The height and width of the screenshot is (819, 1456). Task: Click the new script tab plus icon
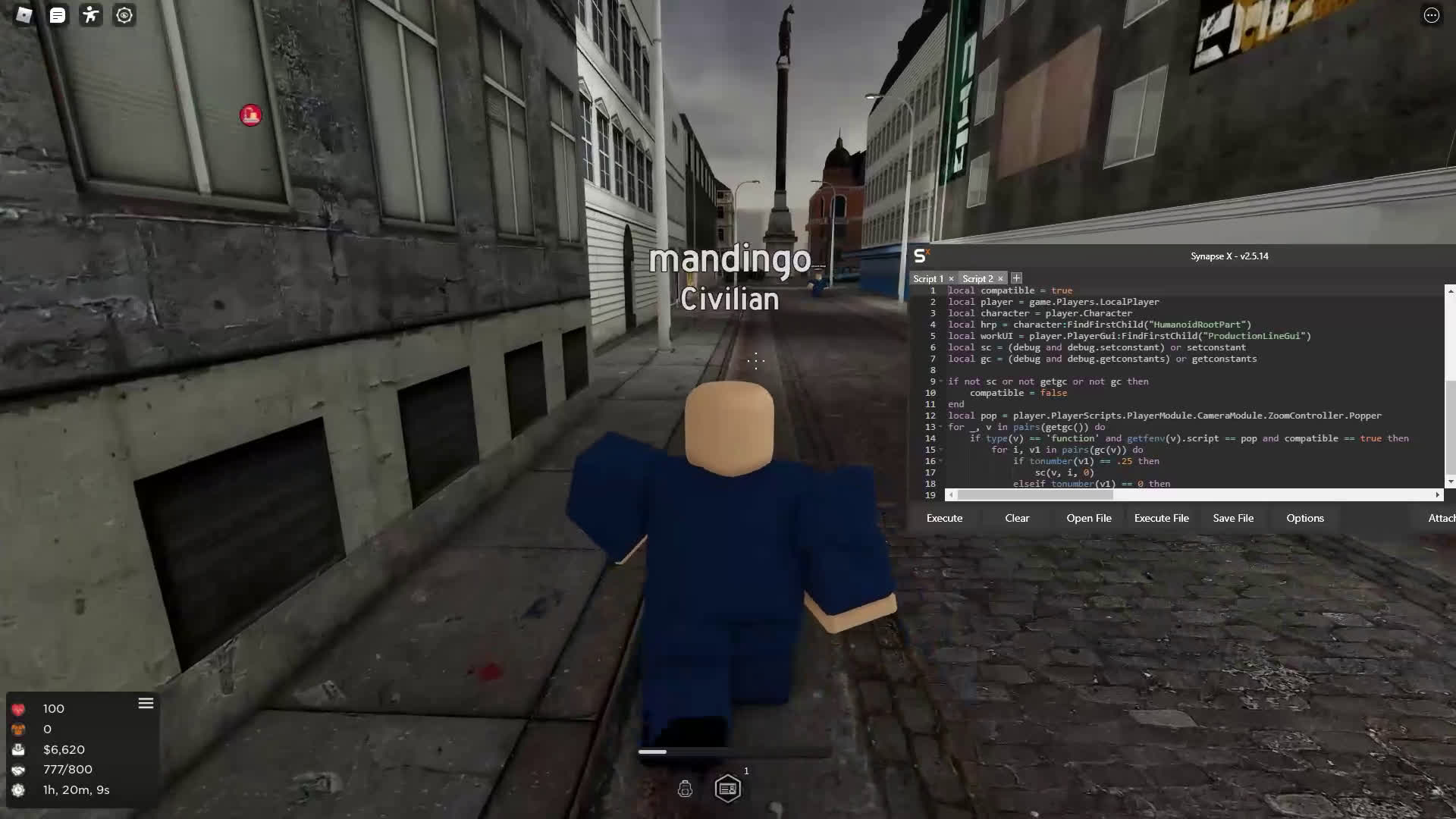pyautogui.click(x=1016, y=278)
